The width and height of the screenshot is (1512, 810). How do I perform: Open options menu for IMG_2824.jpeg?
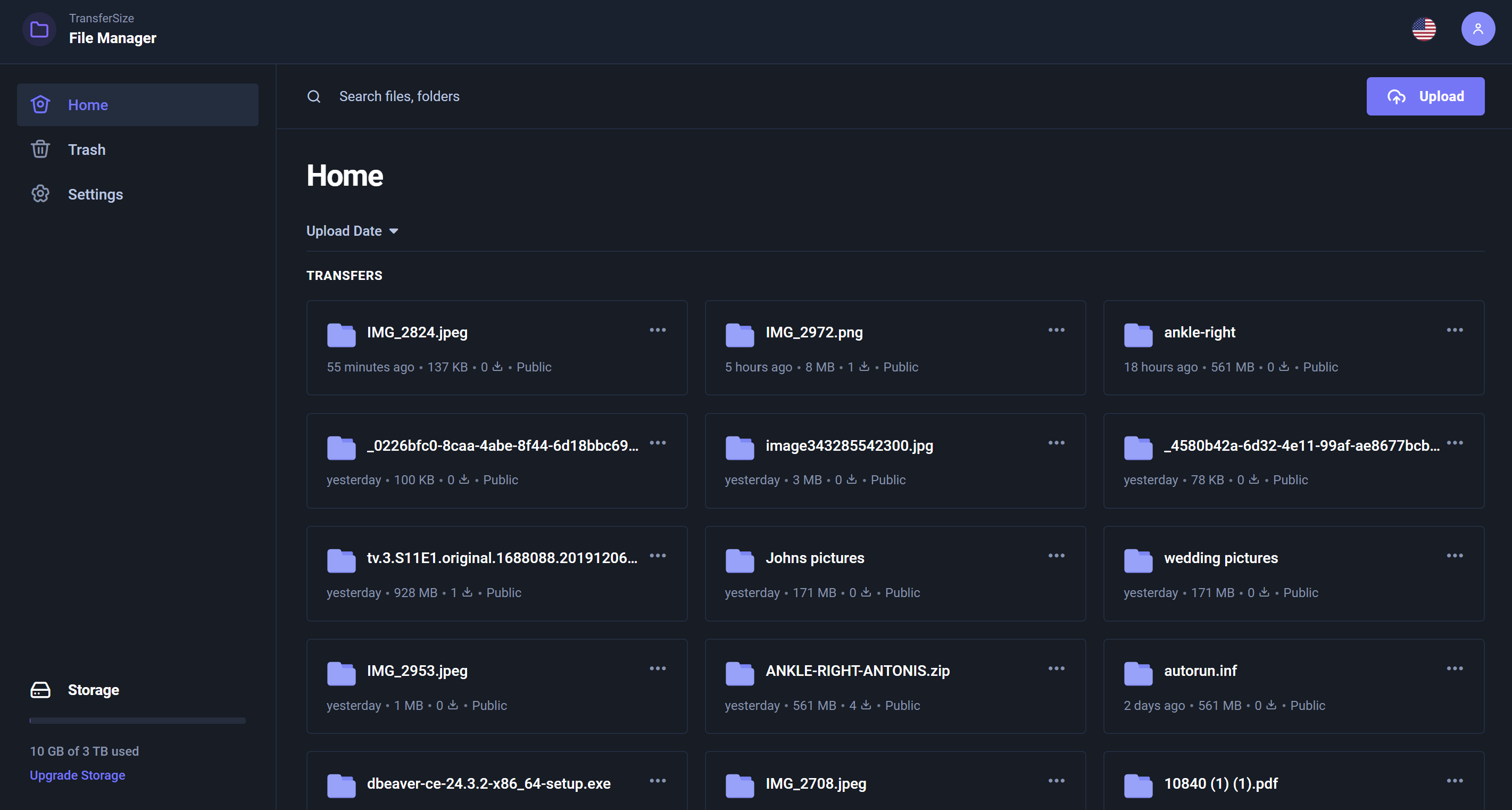coord(658,330)
